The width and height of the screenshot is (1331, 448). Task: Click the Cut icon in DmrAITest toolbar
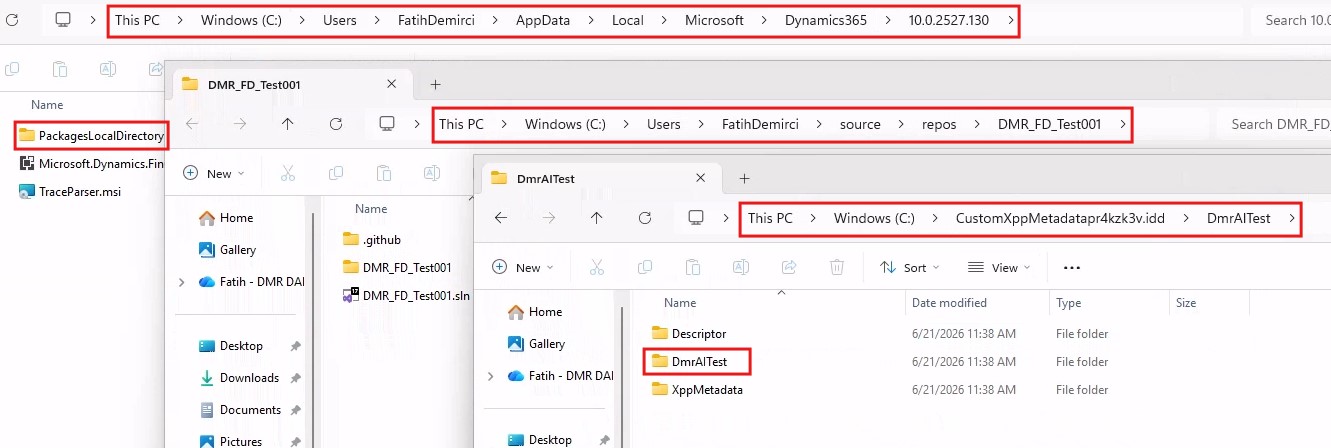click(x=597, y=267)
